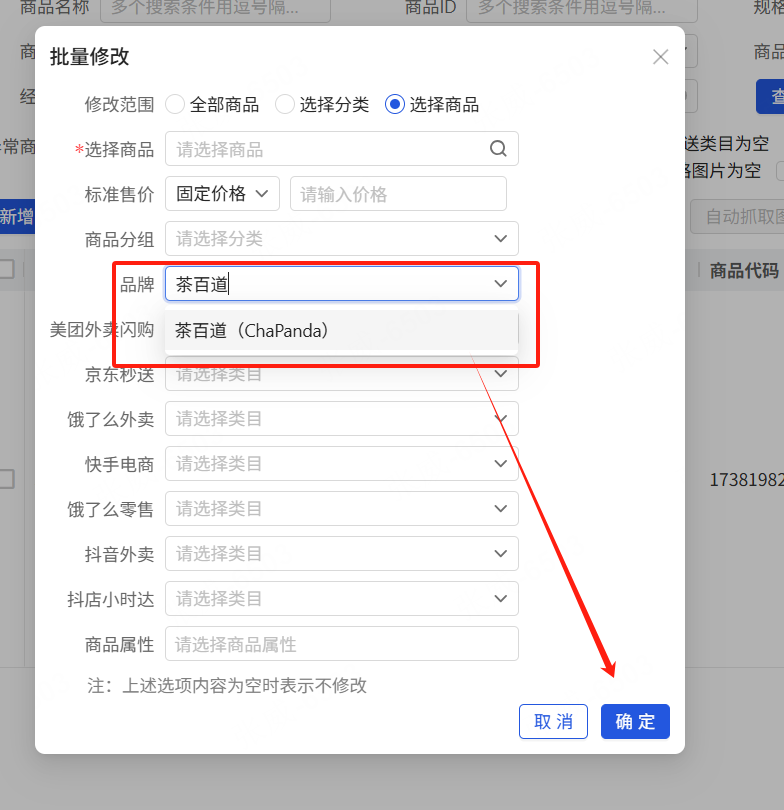784x810 pixels.
Task: Click the chevron arrow of 快手电商 row
Action: (500, 463)
